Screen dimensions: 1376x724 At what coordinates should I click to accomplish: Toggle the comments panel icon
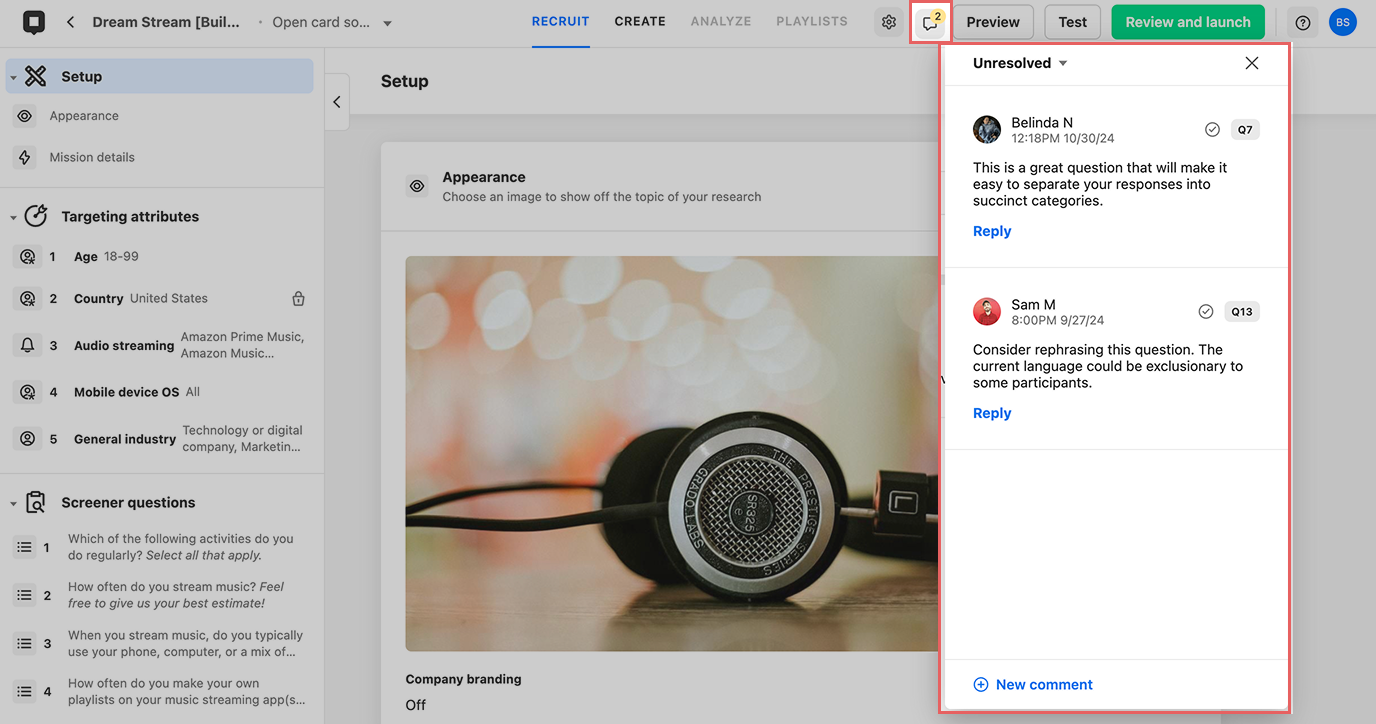pos(930,22)
